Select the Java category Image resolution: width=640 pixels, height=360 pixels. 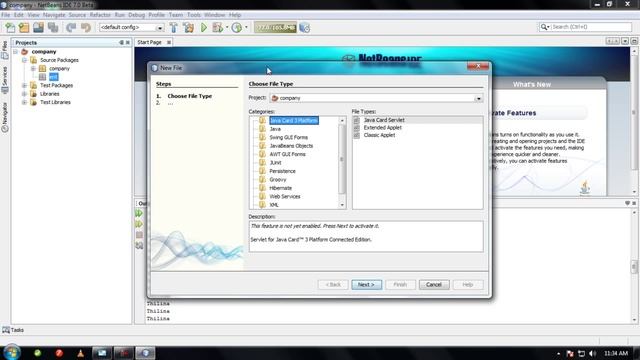[x=275, y=129]
